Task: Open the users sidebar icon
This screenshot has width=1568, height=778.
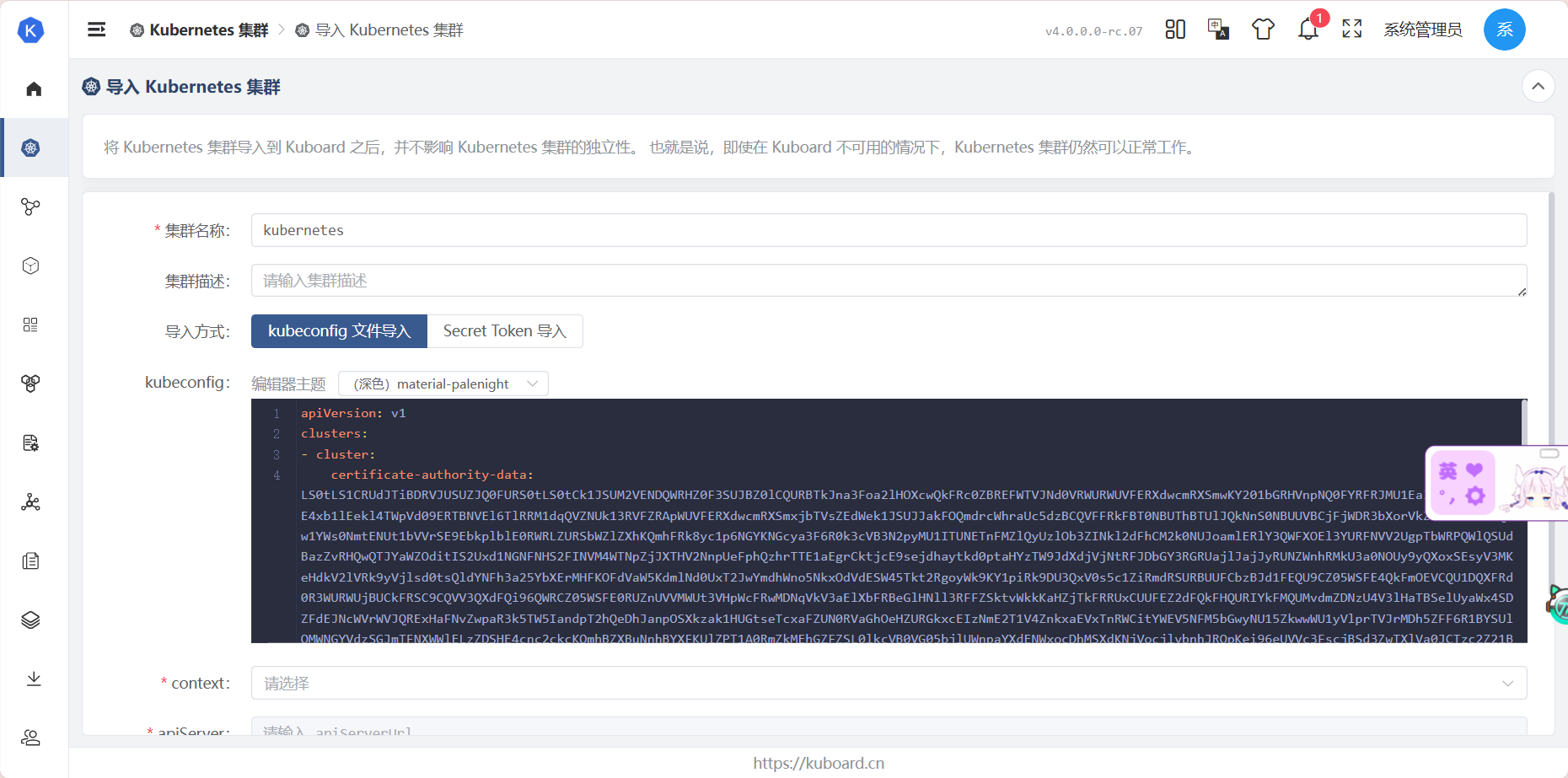Action: point(31,738)
